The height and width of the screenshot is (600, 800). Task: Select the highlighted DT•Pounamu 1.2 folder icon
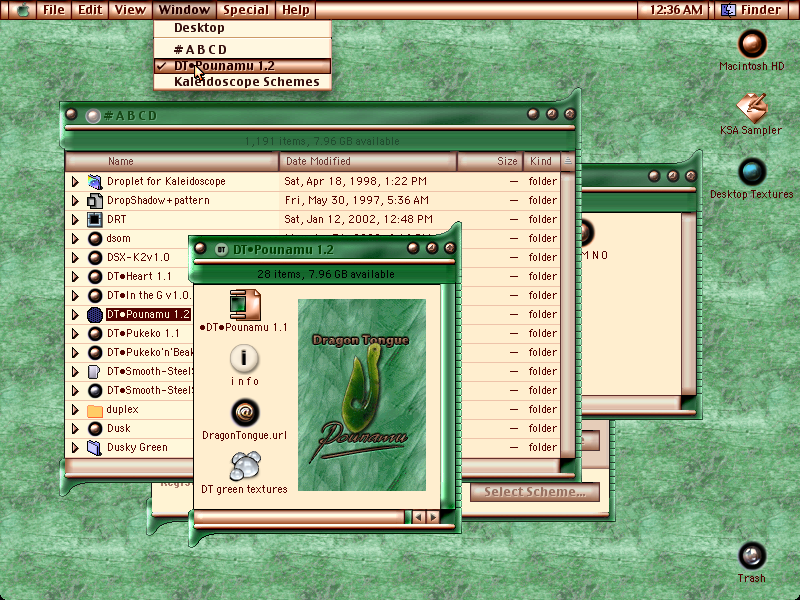tap(95, 314)
